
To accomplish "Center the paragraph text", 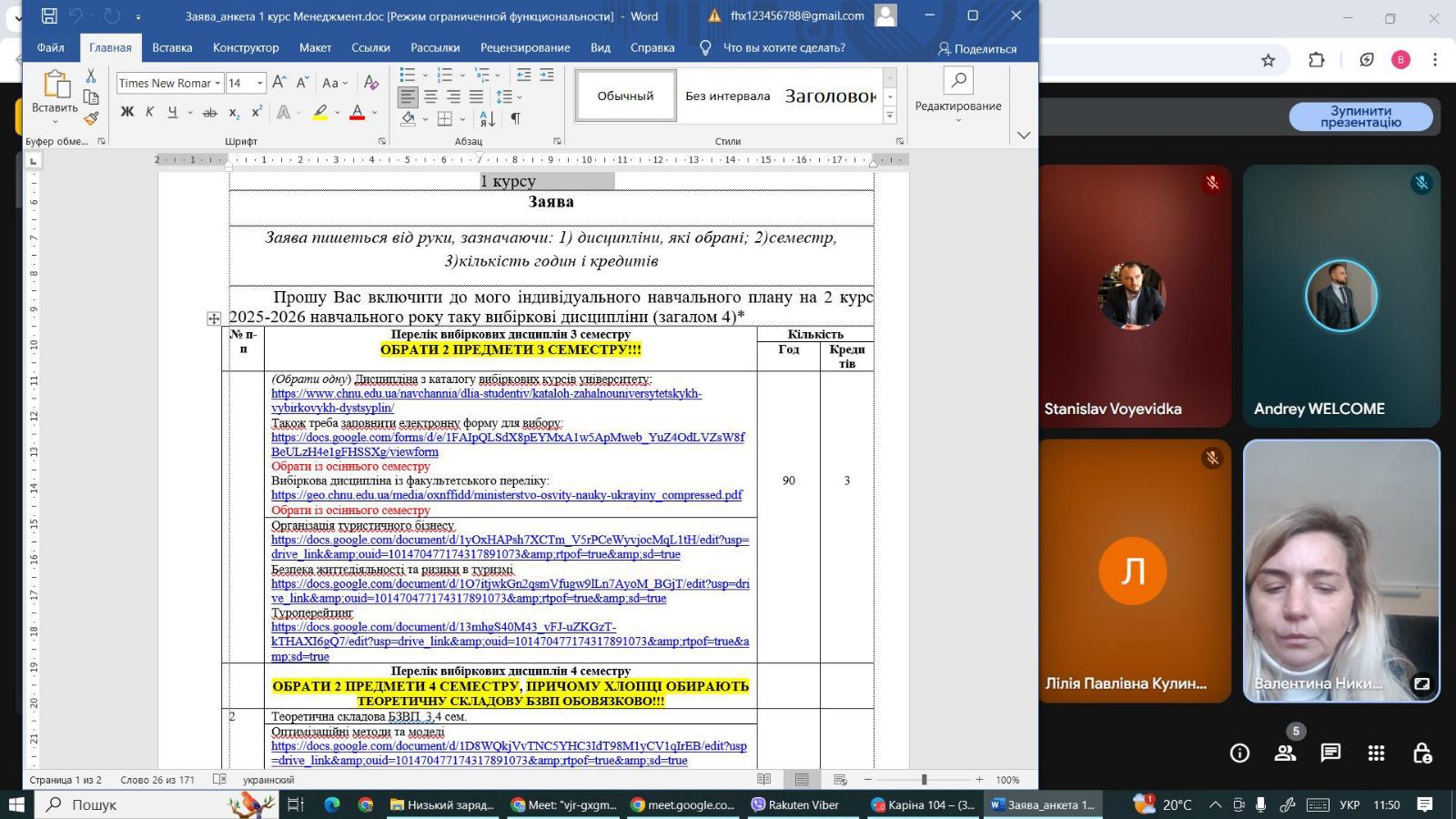I will click(x=430, y=96).
